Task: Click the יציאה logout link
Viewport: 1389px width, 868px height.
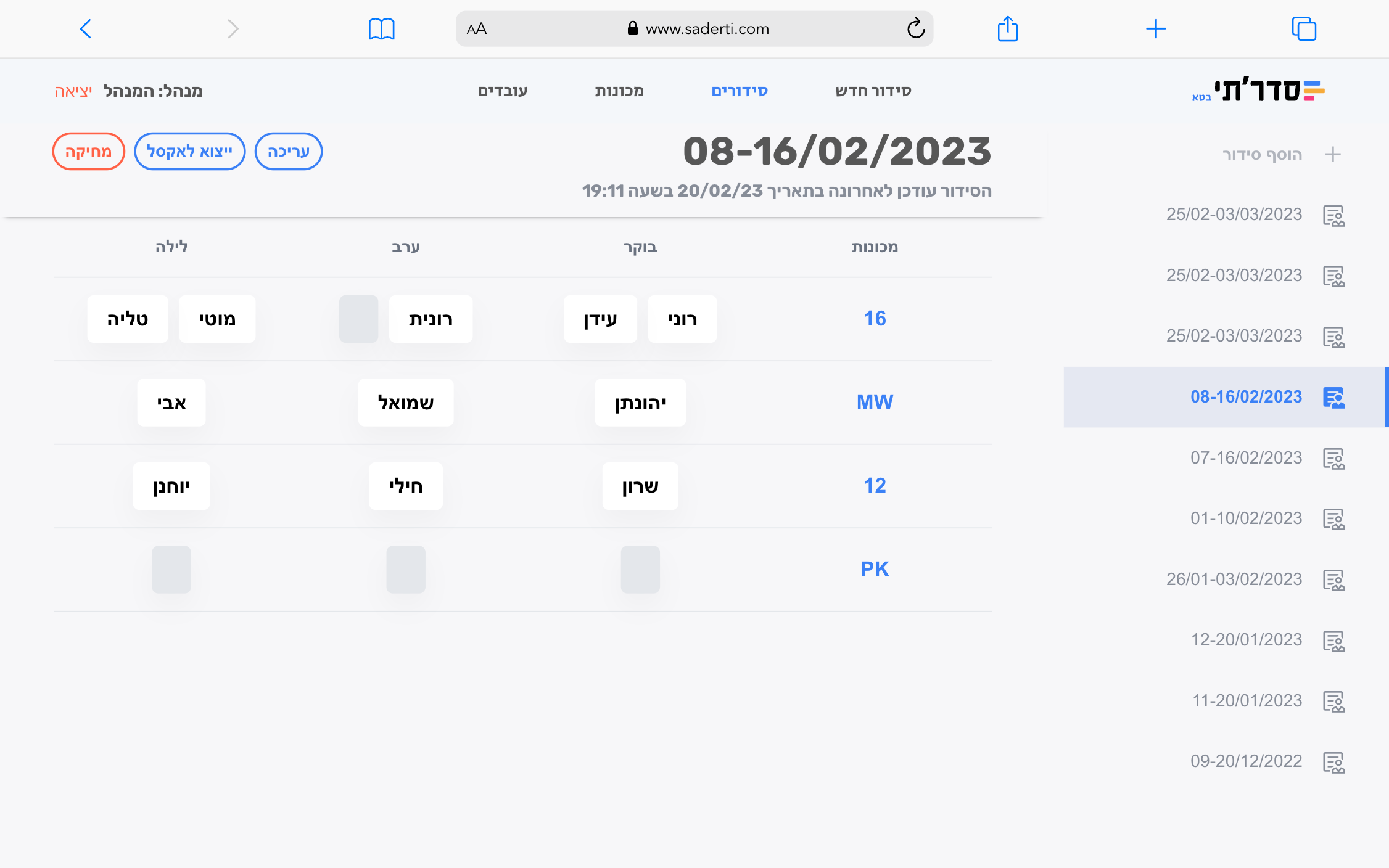Action: pyautogui.click(x=73, y=90)
